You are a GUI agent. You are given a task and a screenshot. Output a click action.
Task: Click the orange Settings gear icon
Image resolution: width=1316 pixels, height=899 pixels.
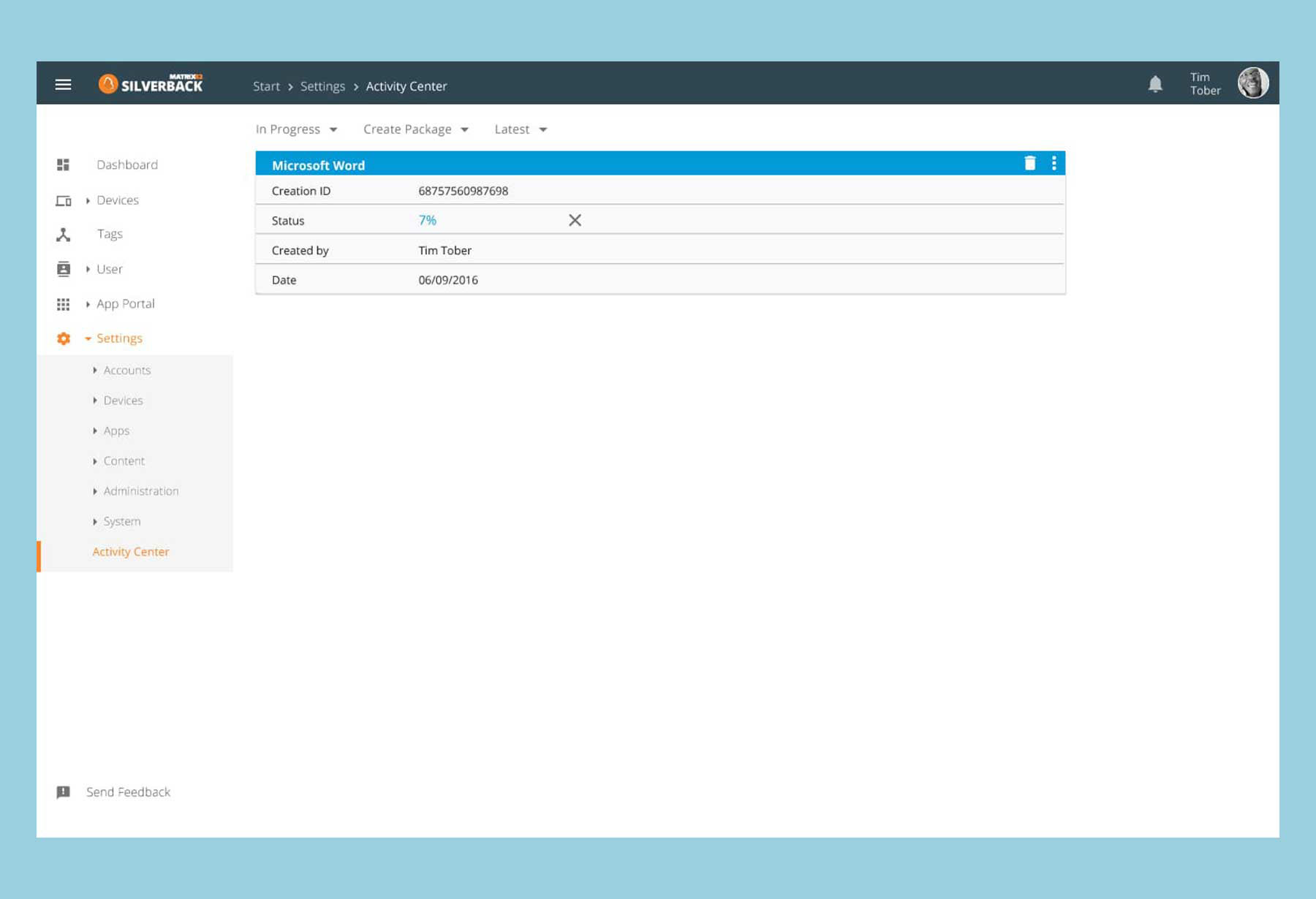click(64, 338)
